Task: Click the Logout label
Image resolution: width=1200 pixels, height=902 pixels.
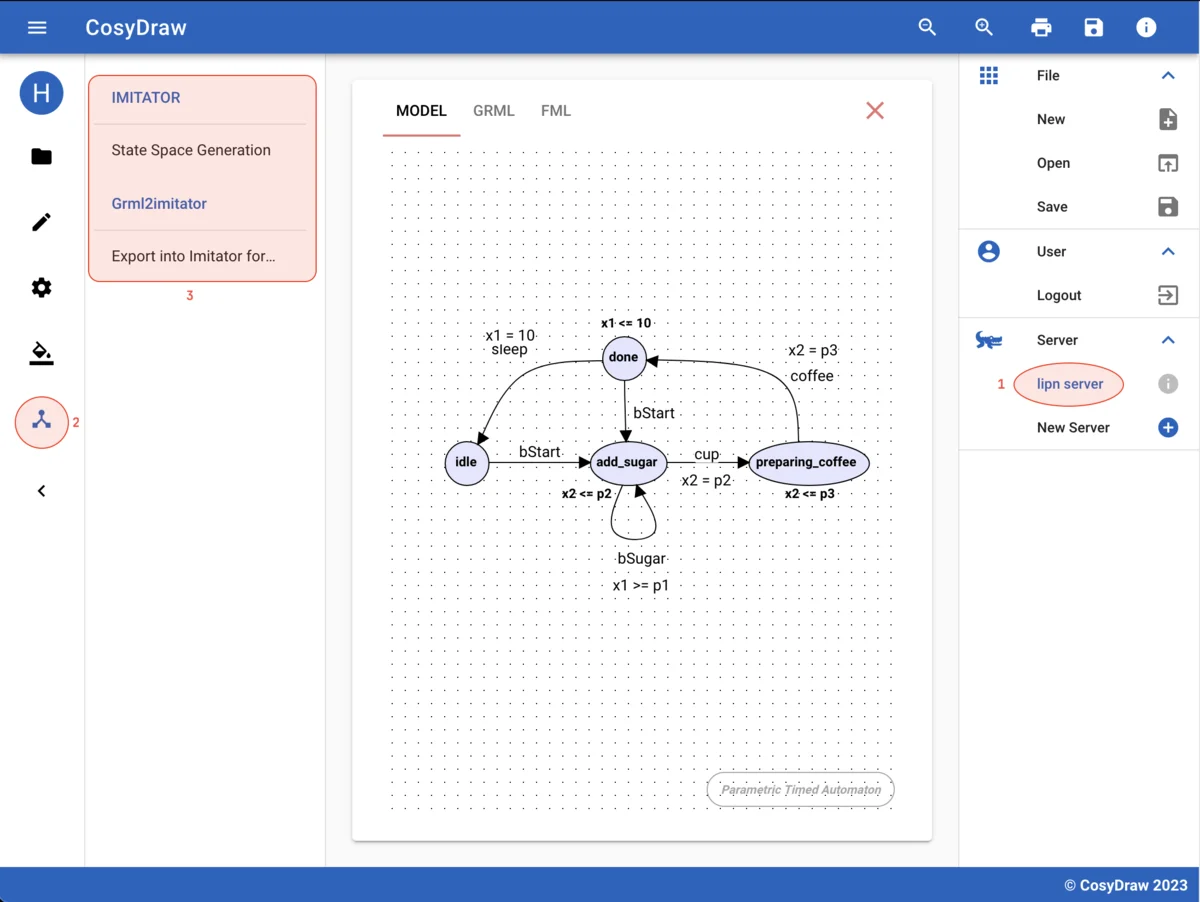Action: click(1059, 296)
